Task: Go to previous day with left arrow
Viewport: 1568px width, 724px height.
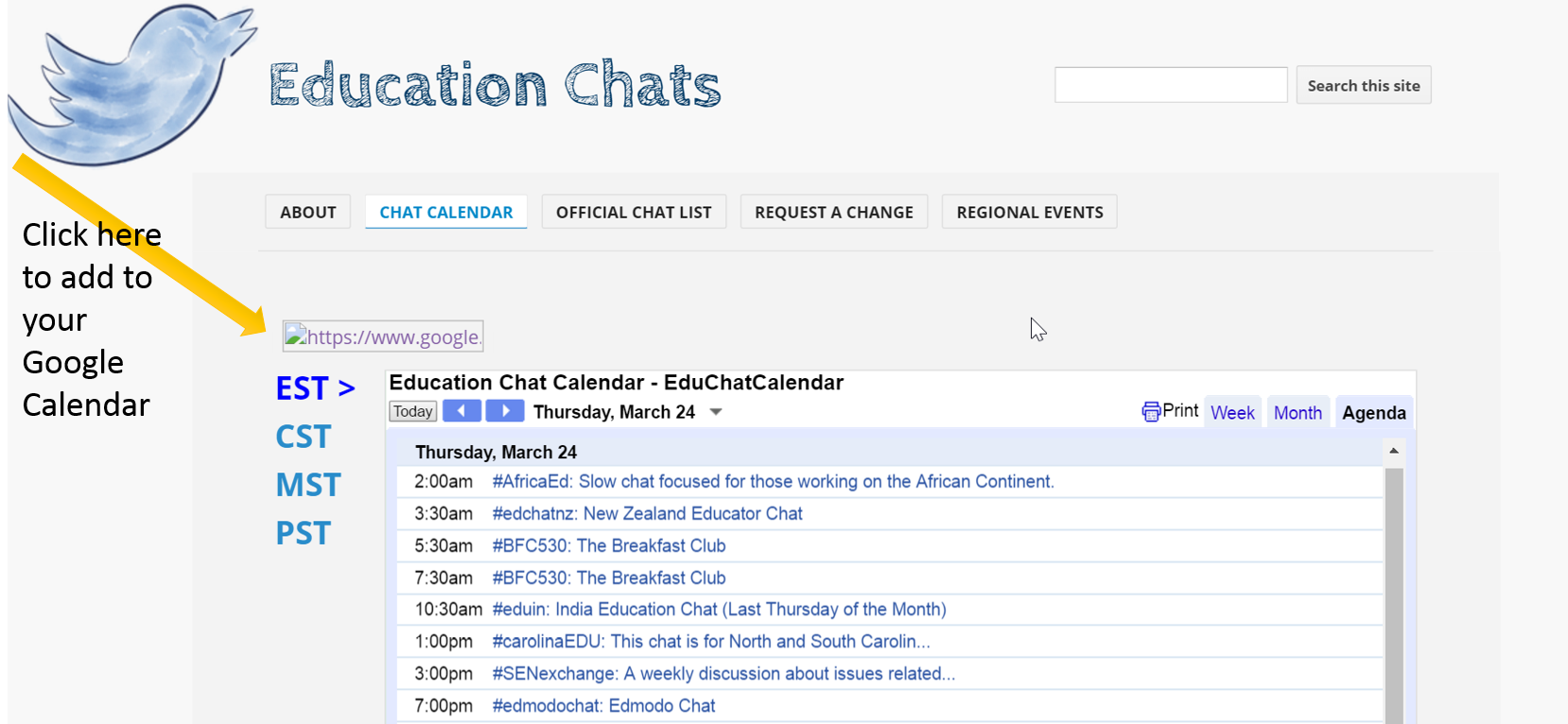Action: [462, 411]
